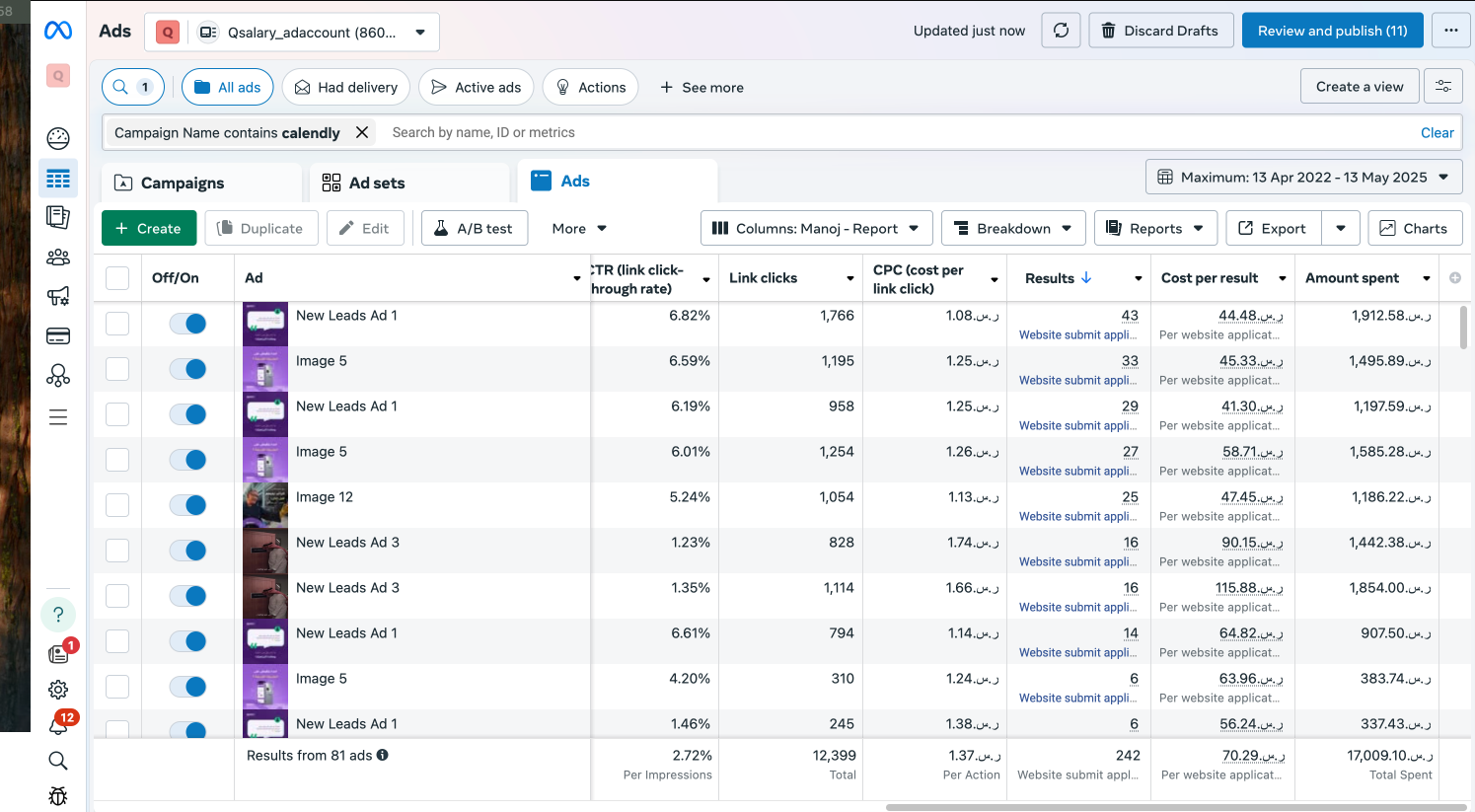1475x812 pixels.
Task: Click the refresh data icon
Action: (x=1061, y=31)
